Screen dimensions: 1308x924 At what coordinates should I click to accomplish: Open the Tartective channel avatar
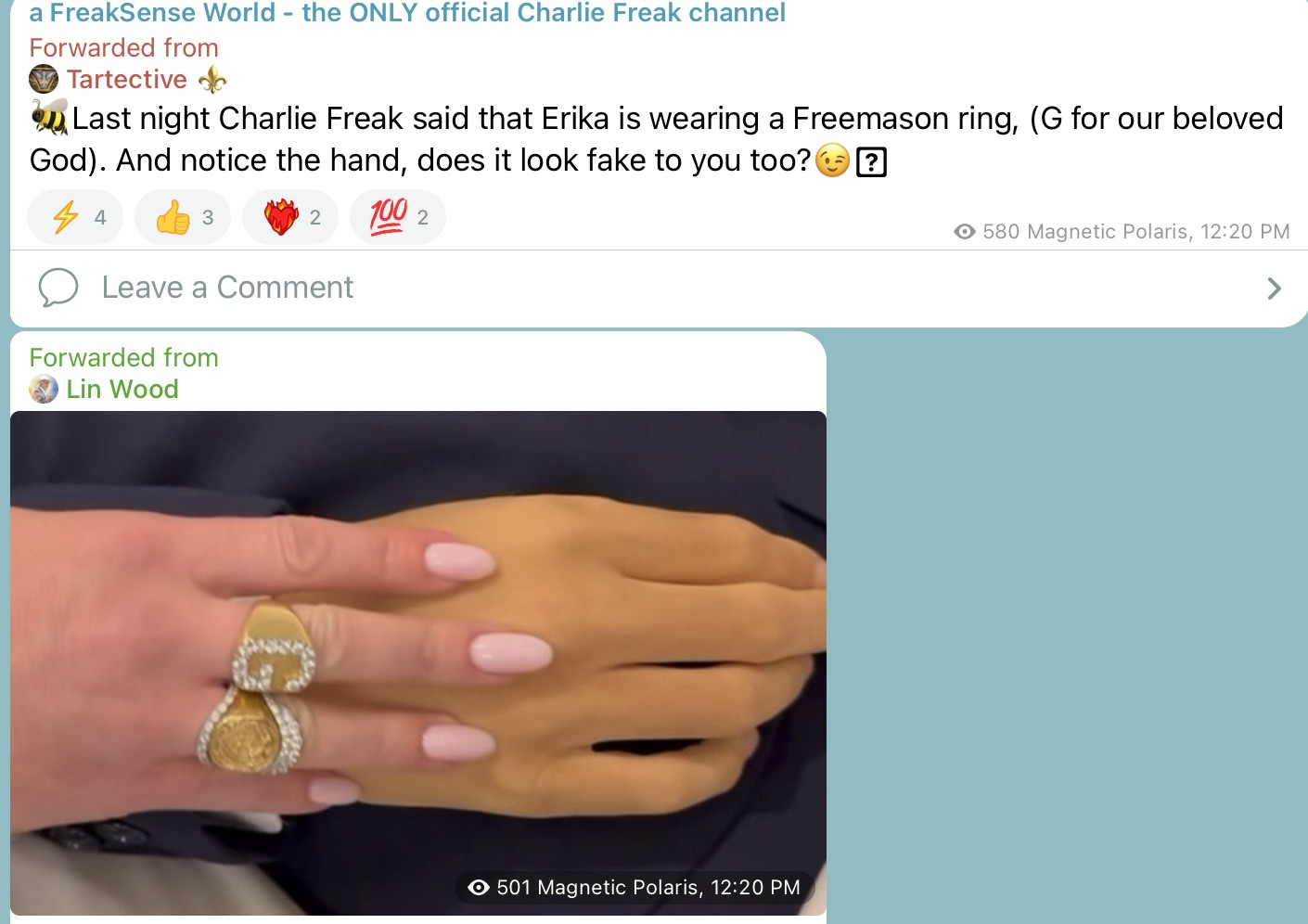[44, 80]
